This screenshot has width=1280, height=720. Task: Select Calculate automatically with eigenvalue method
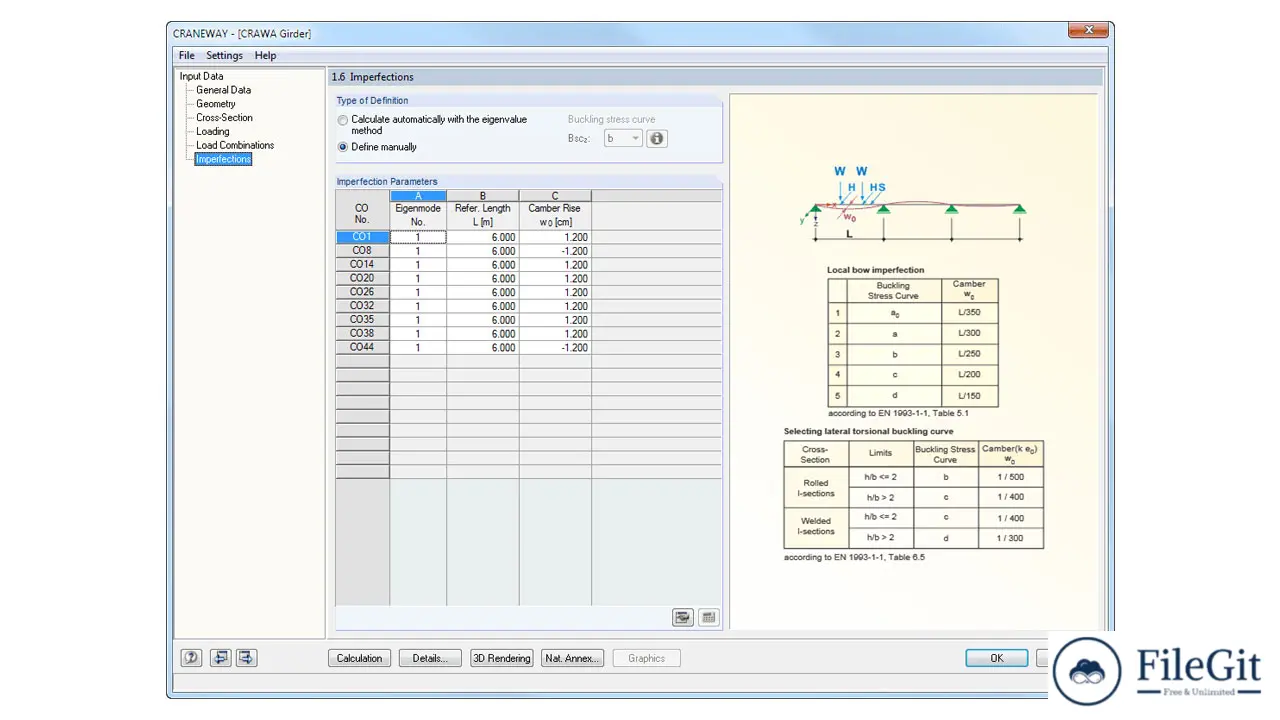pyautogui.click(x=343, y=120)
